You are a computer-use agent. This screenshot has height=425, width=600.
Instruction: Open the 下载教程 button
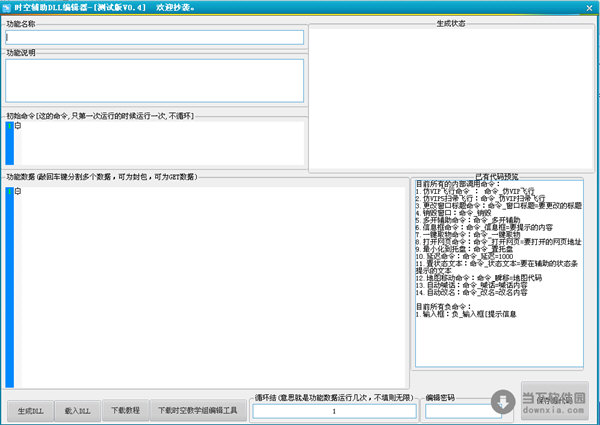[125, 410]
